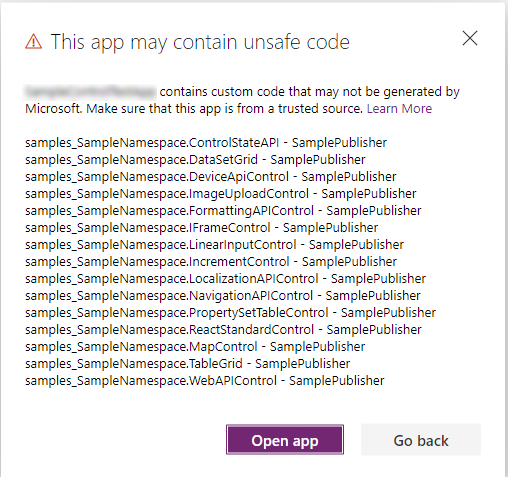Screen dimensions: 508x477
Task: Select the ControlStateAPI list entry
Action: [x=206, y=143]
